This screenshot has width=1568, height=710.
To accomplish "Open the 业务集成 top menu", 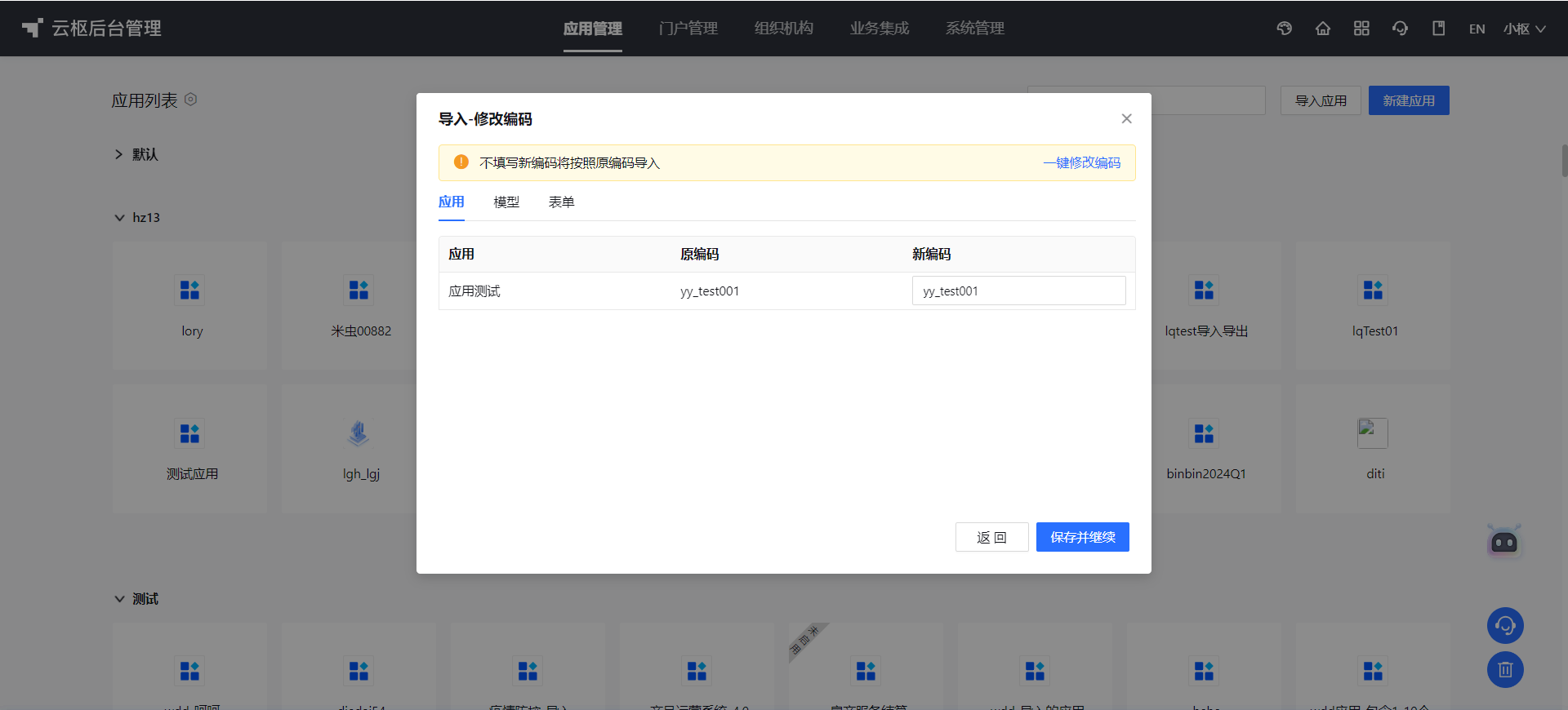I will pos(880,29).
